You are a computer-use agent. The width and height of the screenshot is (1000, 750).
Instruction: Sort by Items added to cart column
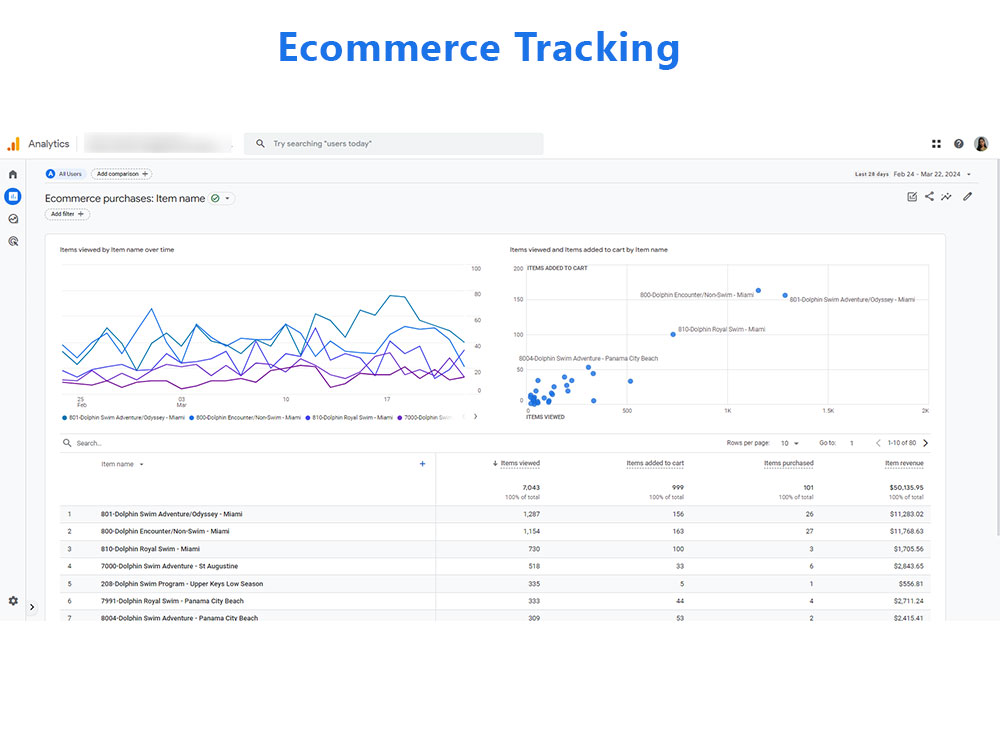[x=655, y=463]
